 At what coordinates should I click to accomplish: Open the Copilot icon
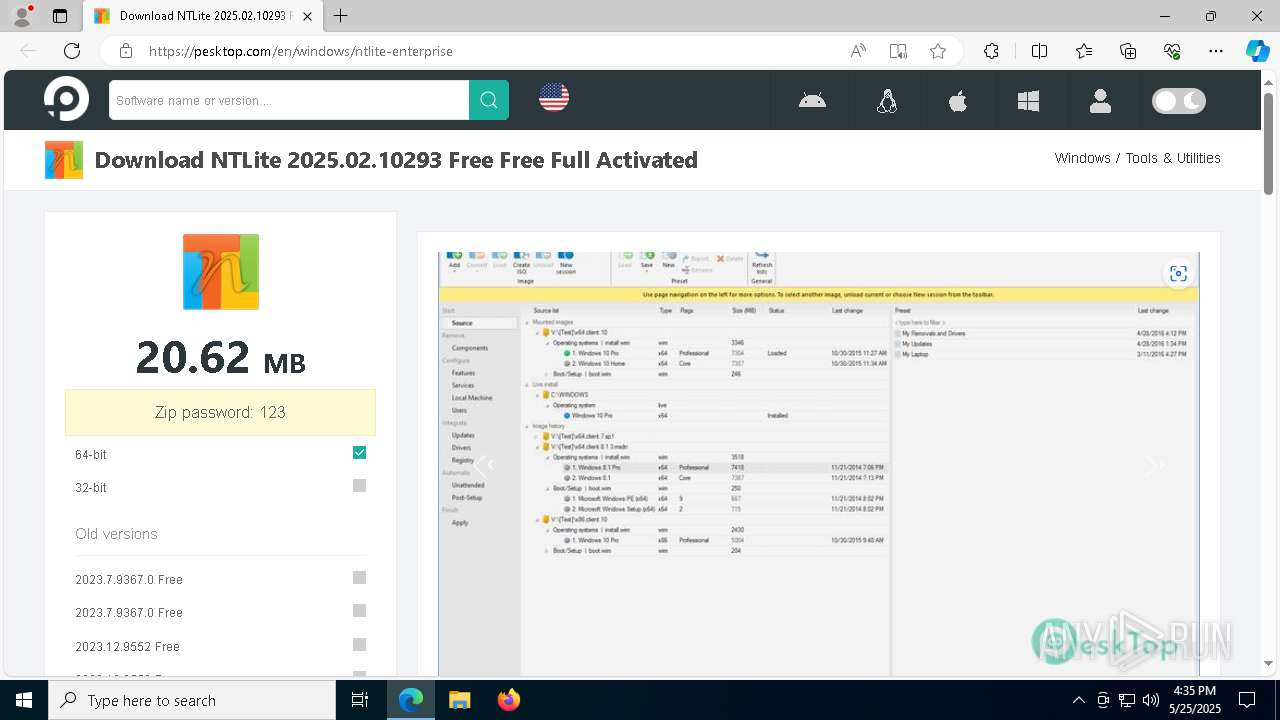coord(1257,51)
